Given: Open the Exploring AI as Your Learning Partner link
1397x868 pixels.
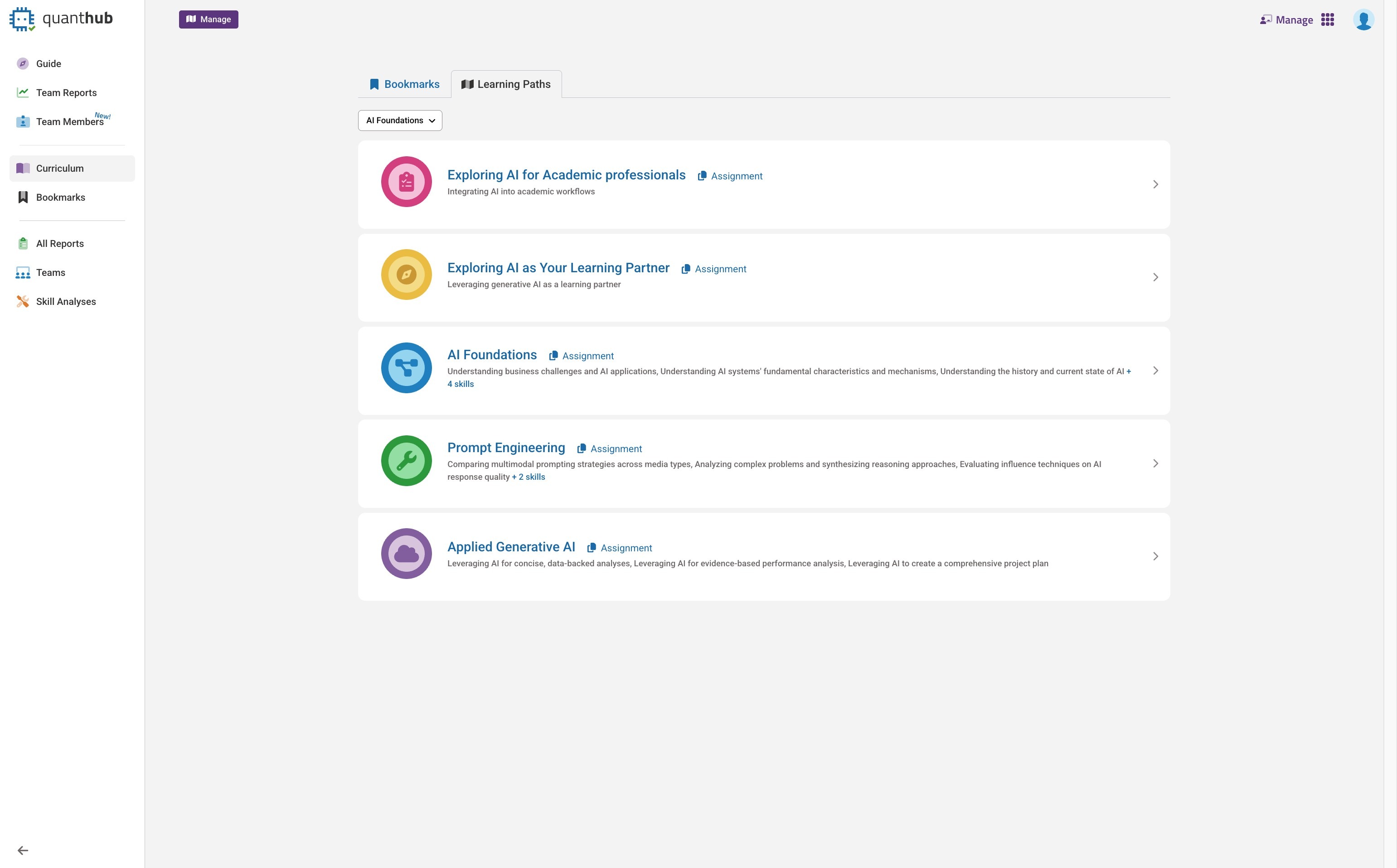Looking at the screenshot, I should [558, 268].
